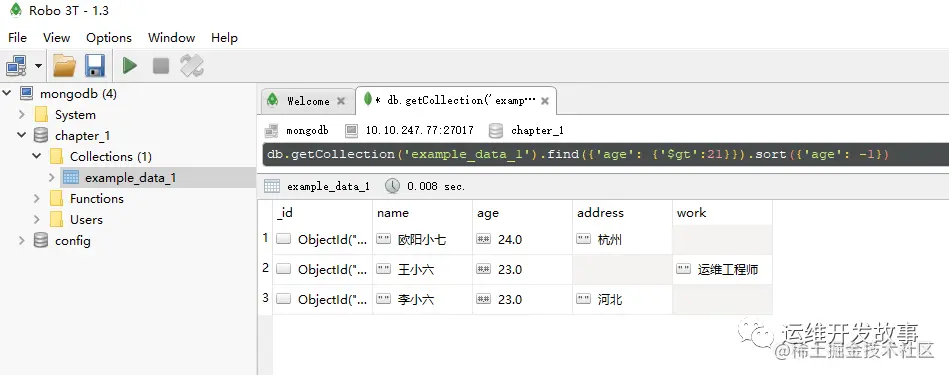Click the 0.008 sec. execution time

tap(436, 186)
